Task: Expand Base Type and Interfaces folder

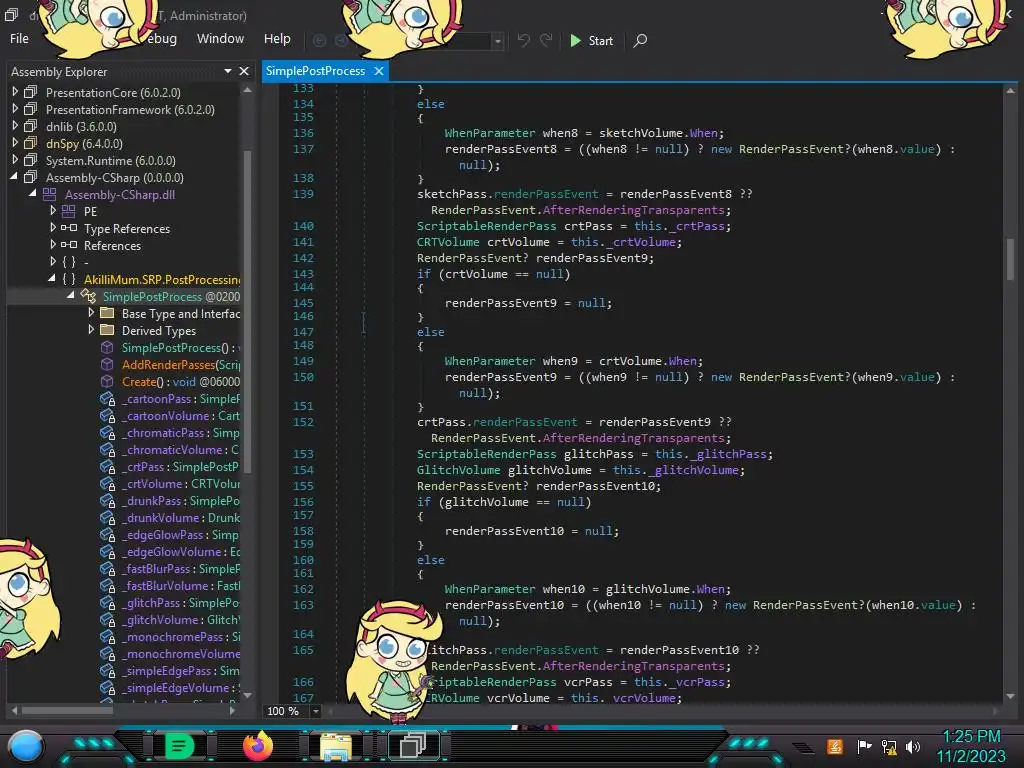Action: tap(91, 313)
